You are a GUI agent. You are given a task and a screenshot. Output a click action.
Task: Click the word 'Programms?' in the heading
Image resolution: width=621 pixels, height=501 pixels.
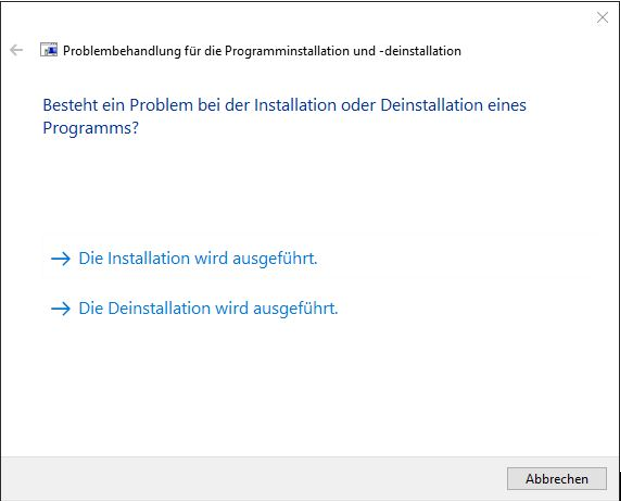(x=91, y=128)
